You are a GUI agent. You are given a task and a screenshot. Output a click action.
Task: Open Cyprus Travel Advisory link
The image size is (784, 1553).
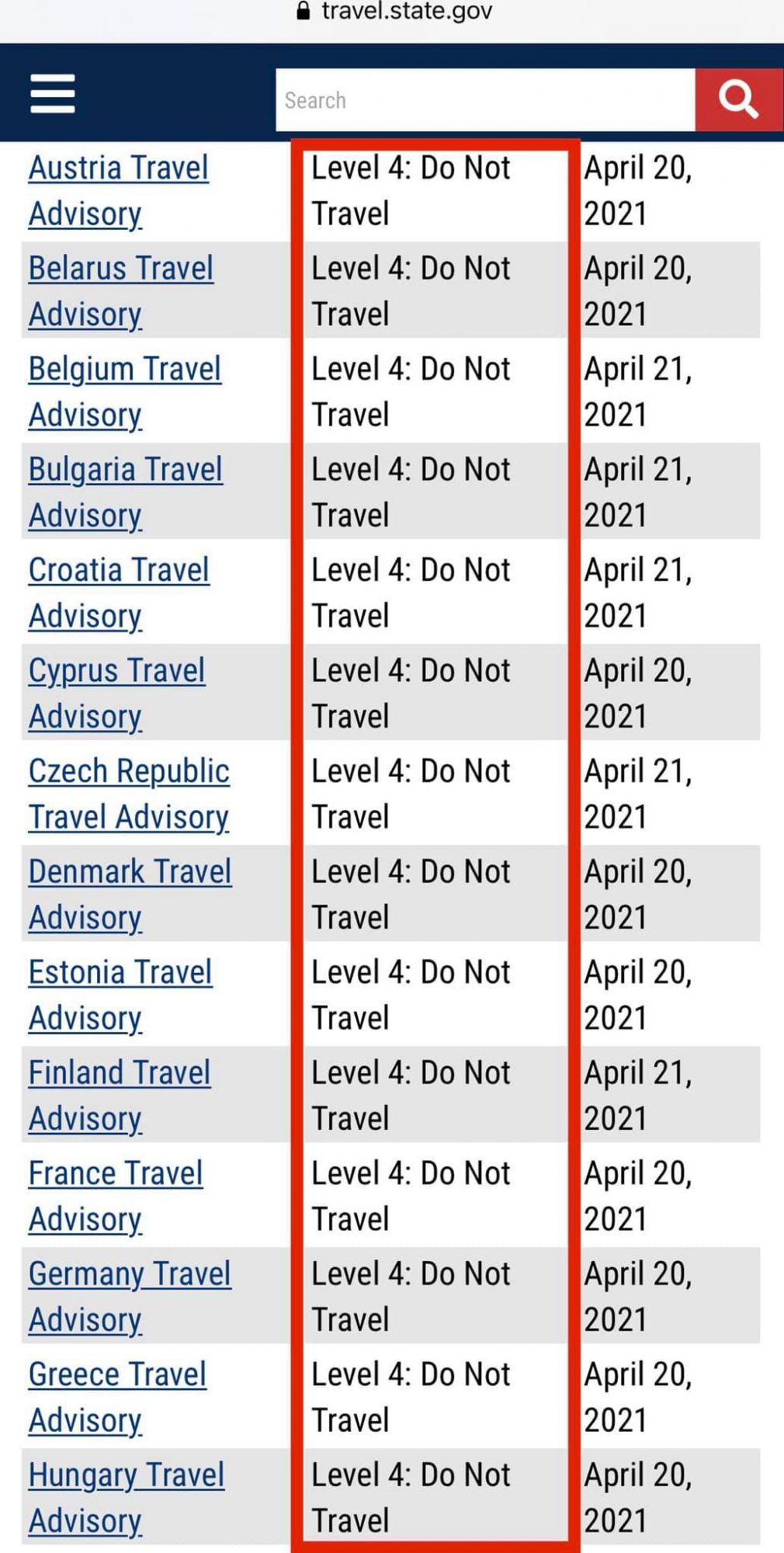(117, 671)
